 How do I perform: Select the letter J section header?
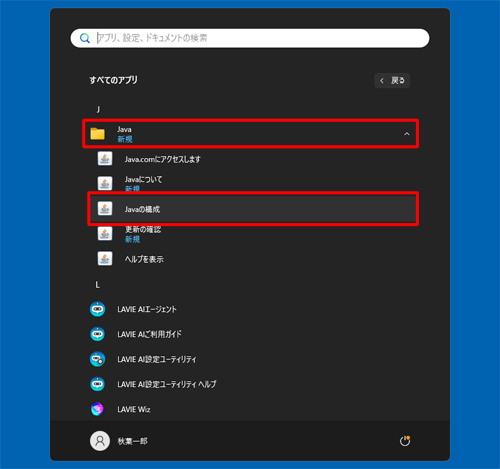(98, 109)
